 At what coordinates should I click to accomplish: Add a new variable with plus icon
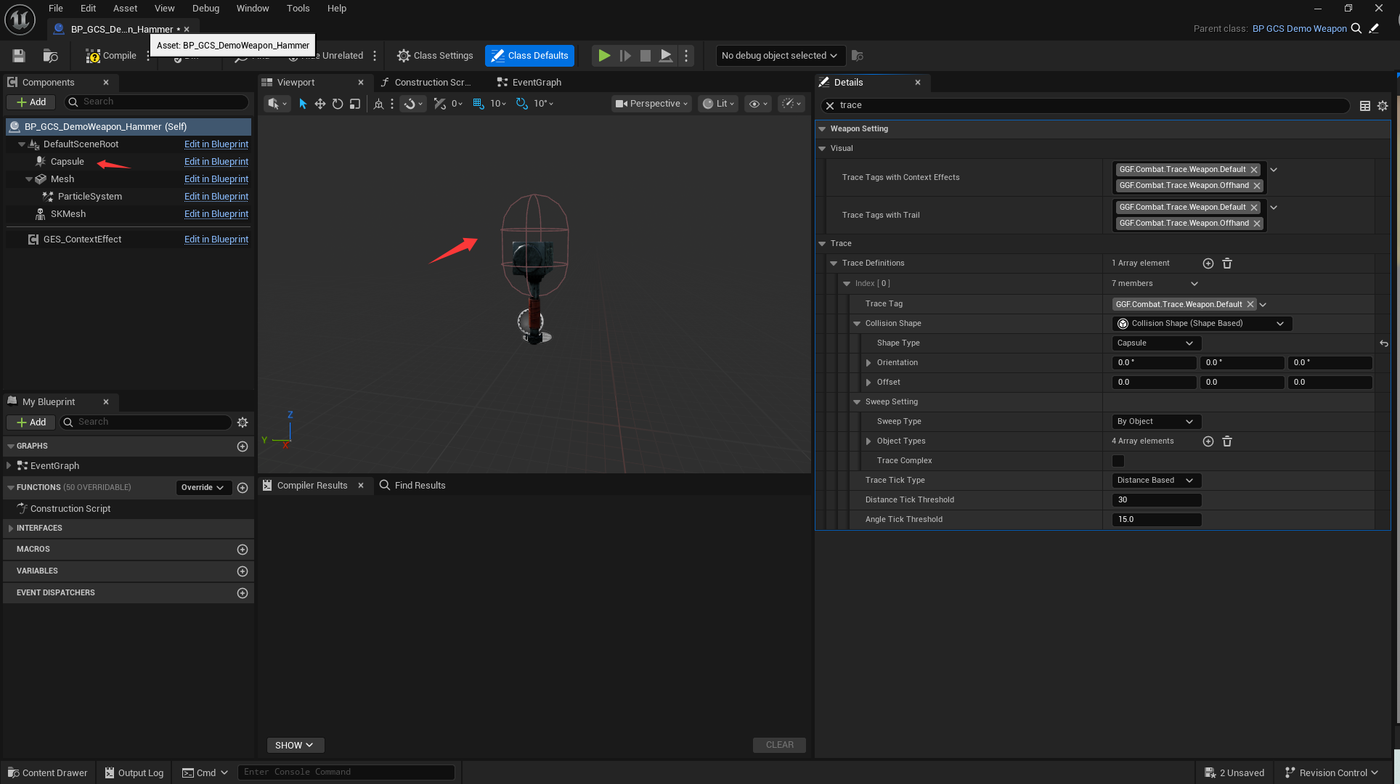coord(242,571)
